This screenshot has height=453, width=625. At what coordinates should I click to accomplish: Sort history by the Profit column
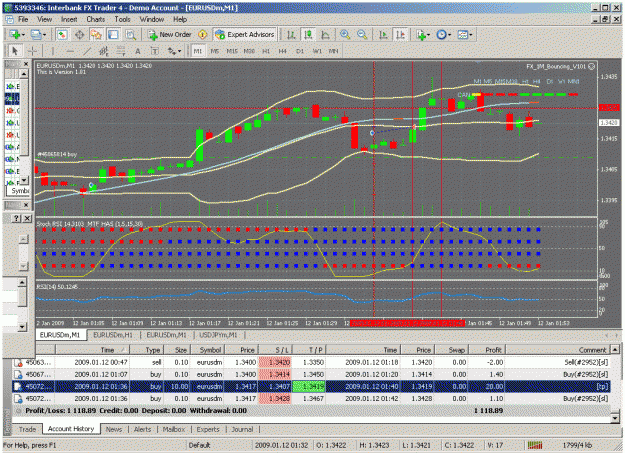tap(489, 350)
